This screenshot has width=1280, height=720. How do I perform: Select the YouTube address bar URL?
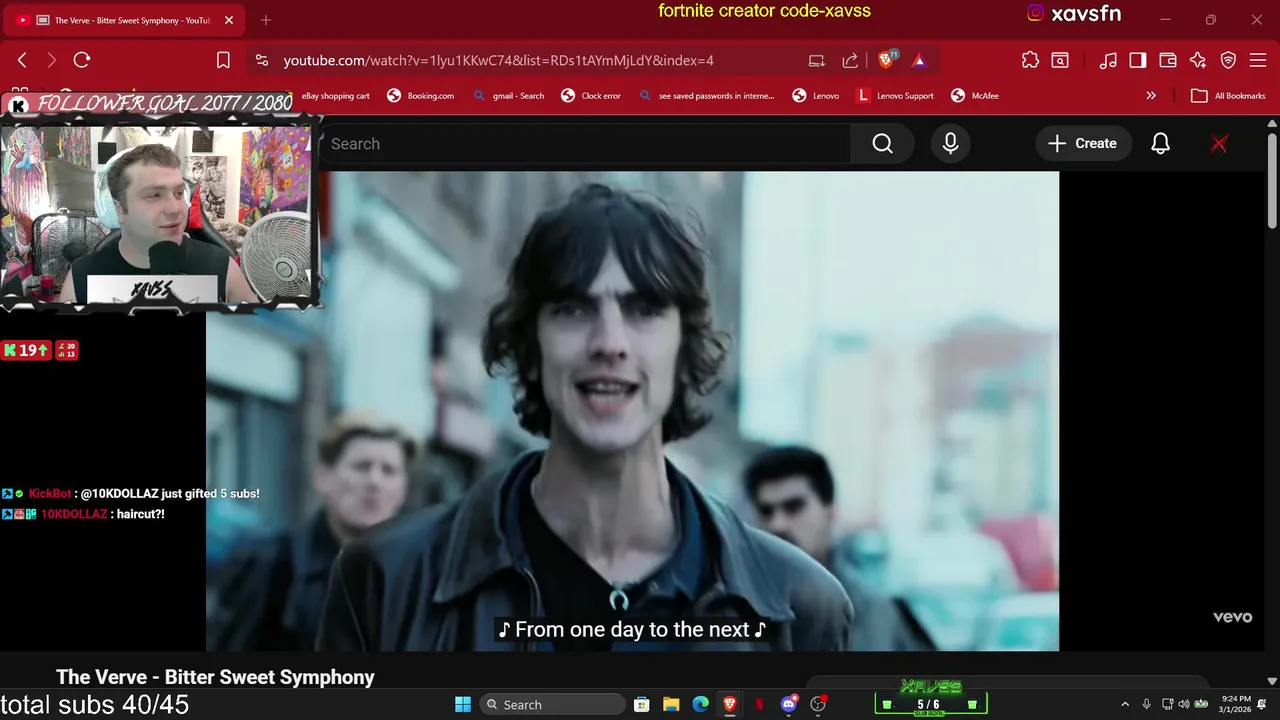[498, 60]
